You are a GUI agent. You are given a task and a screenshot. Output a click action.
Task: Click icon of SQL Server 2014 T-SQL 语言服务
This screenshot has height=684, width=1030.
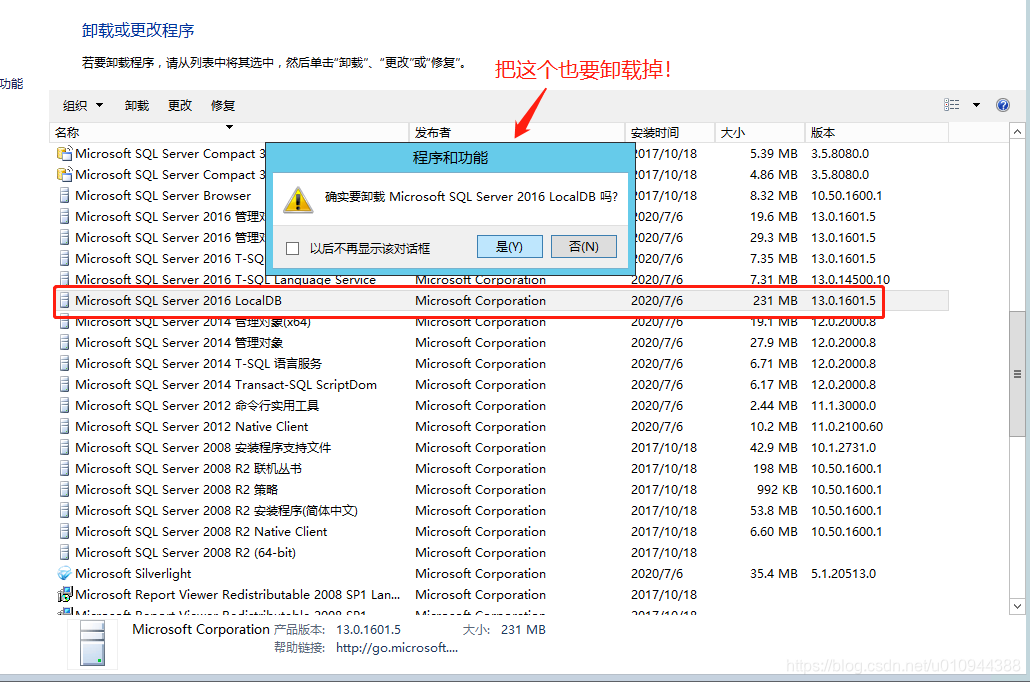point(64,364)
